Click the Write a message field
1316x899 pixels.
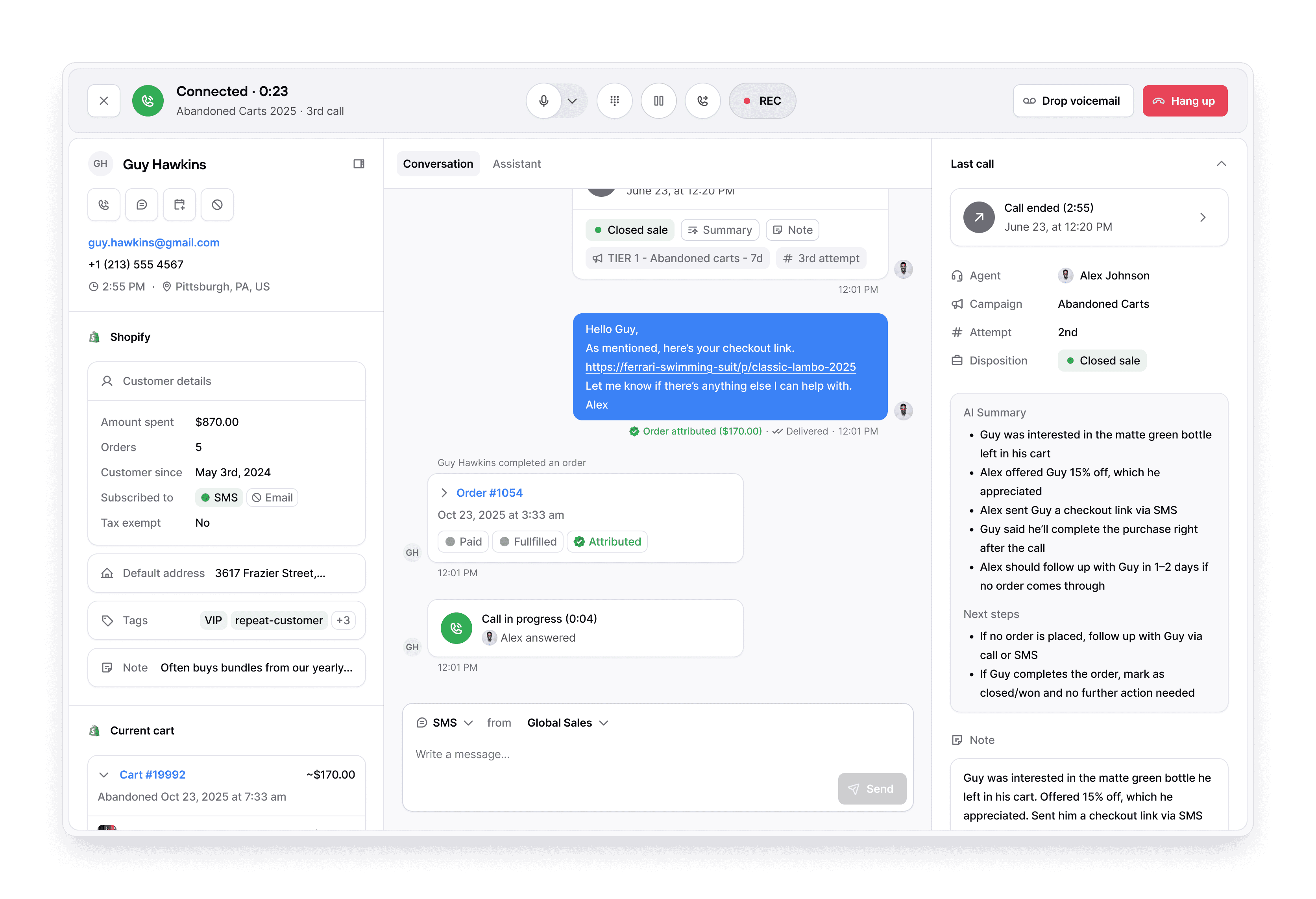pyautogui.click(x=566, y=754)
